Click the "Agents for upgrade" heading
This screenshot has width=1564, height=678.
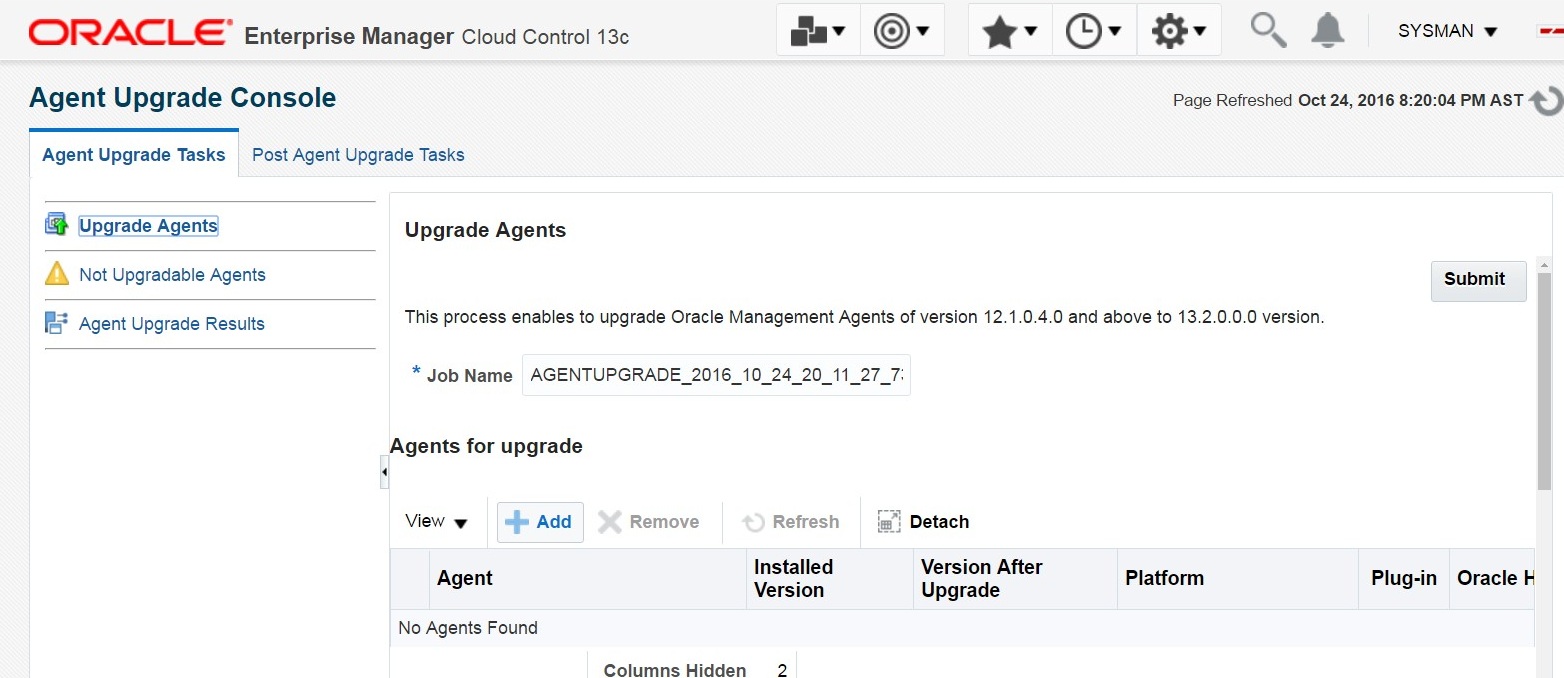coord(486,446)
